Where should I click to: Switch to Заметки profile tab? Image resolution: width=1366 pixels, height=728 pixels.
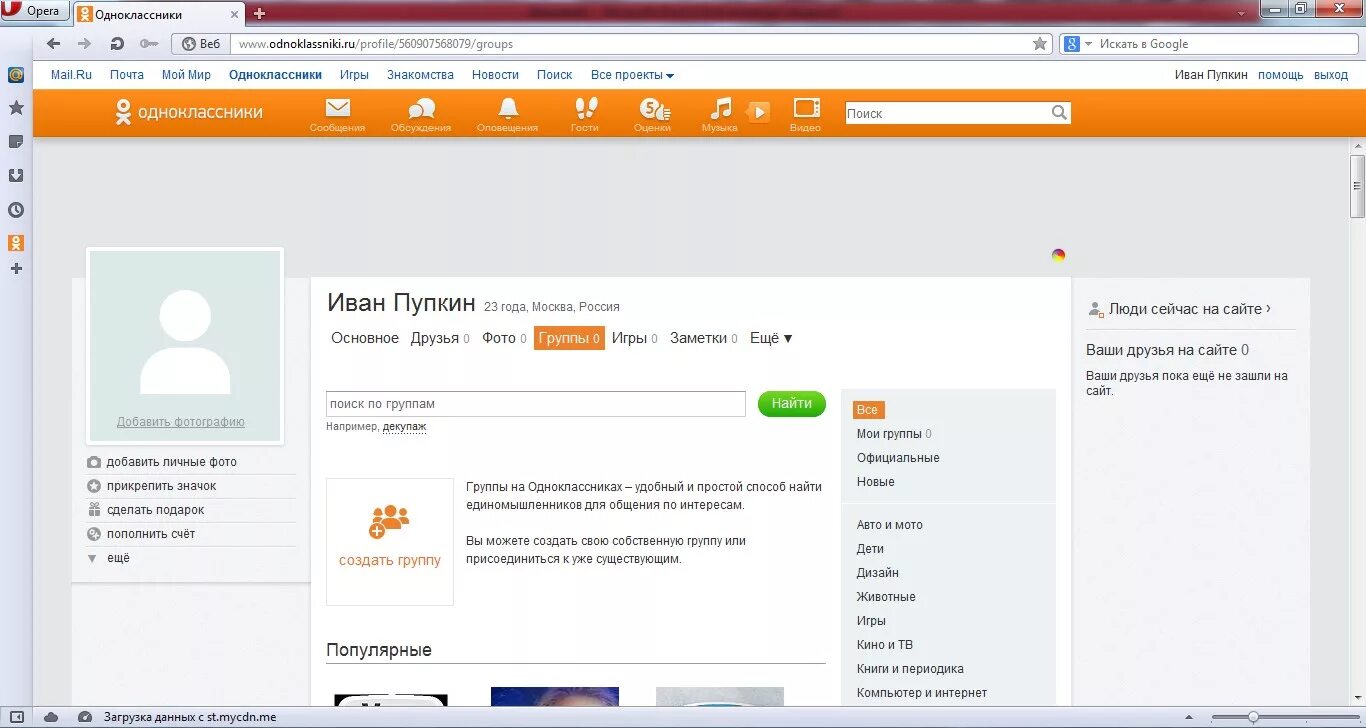coord(704,338)
